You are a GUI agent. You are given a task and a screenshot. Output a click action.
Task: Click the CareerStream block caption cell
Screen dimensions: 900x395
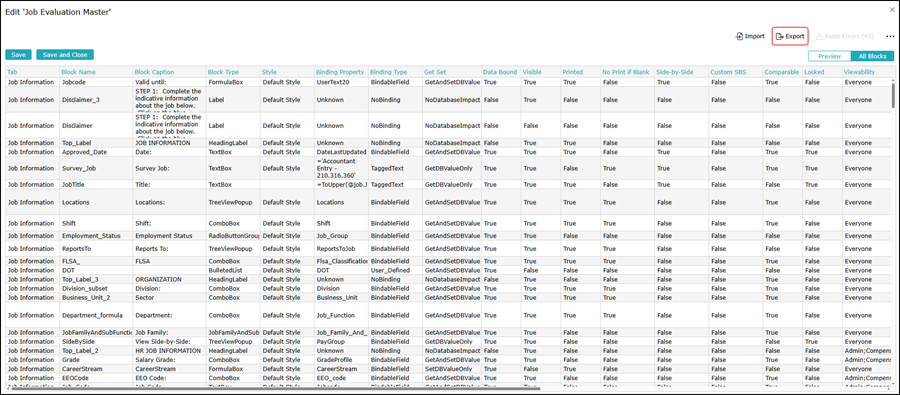tap(169, 369)
